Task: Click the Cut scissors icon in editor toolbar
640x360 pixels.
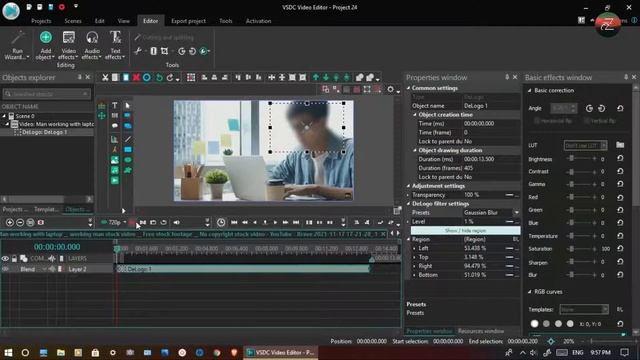Action: point(105,78)
